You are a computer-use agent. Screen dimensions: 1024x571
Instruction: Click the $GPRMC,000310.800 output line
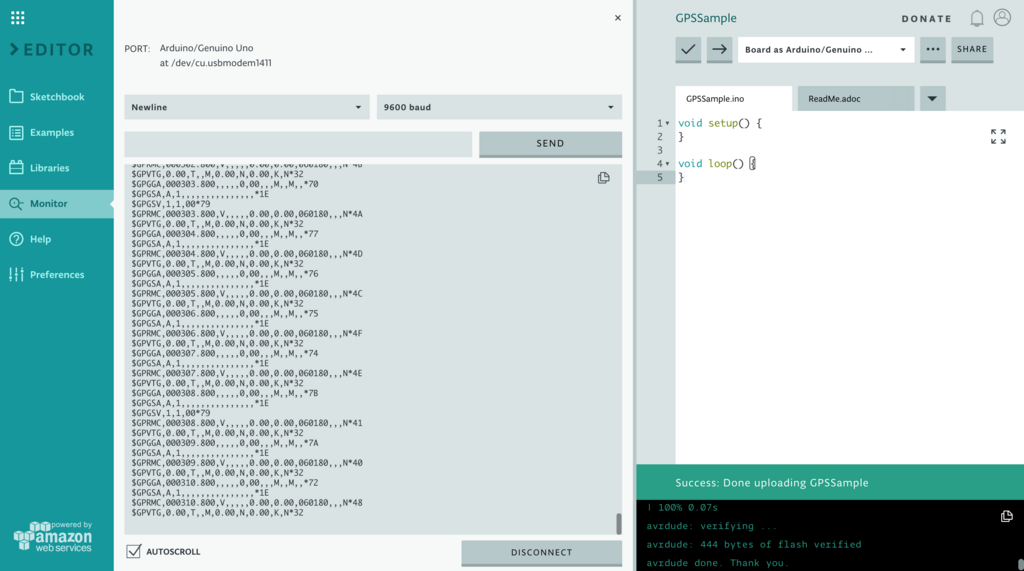pyautogui.click(x=247, y=503)
